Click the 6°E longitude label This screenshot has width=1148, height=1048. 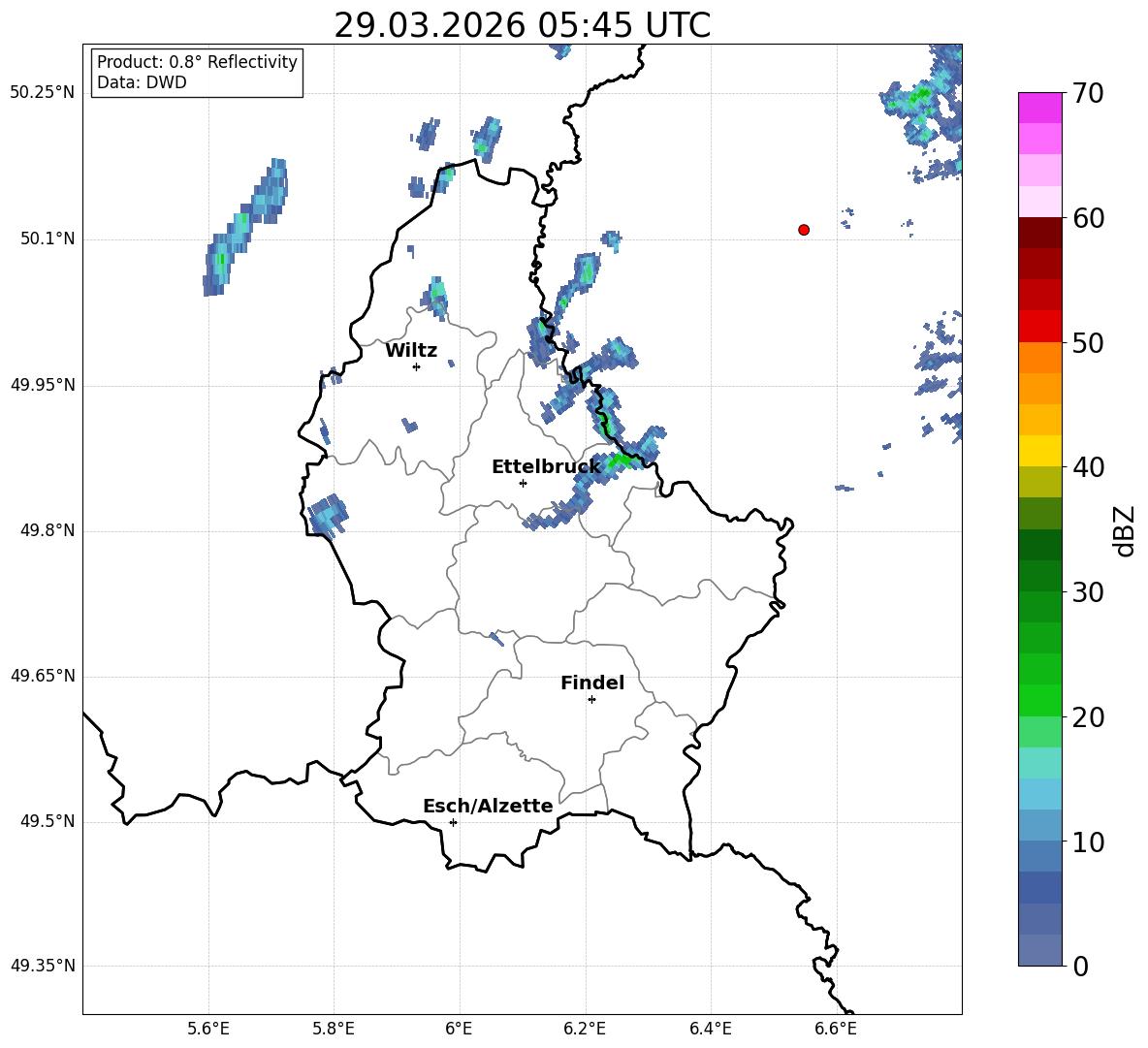click(x=459, y=1029)
